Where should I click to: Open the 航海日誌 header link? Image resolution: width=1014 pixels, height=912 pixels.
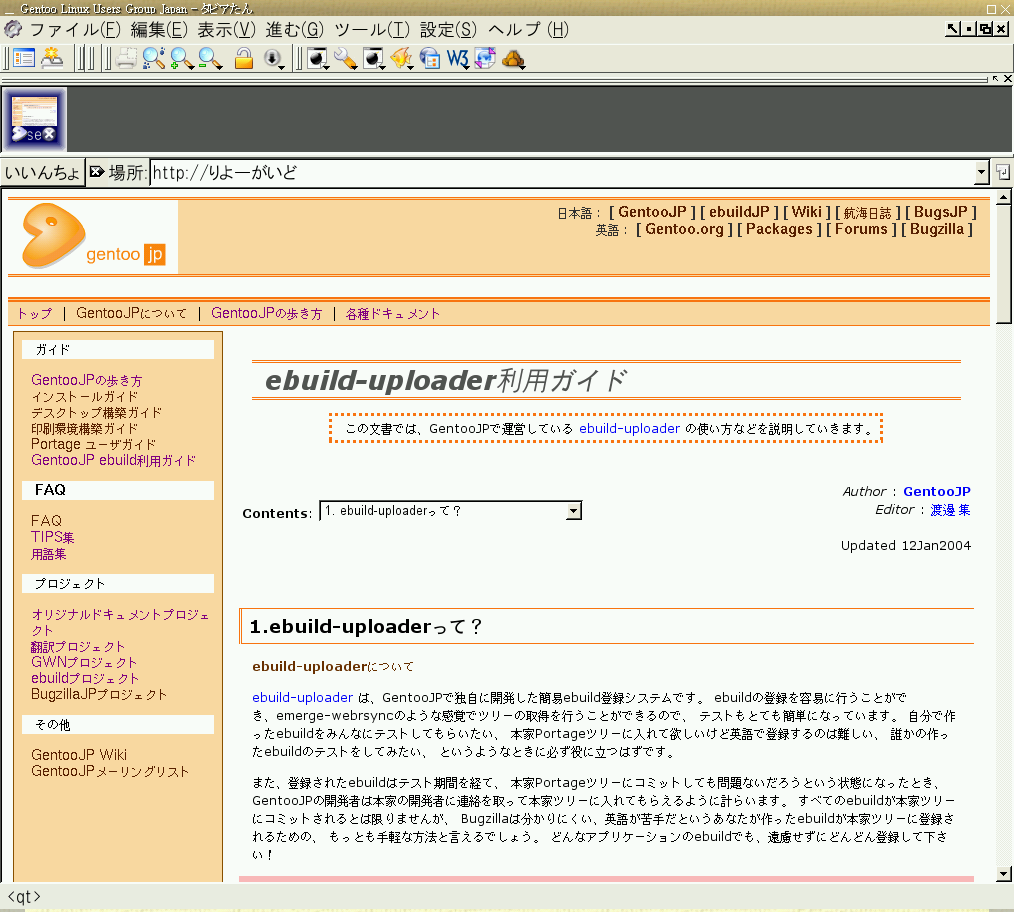[867, 213]
